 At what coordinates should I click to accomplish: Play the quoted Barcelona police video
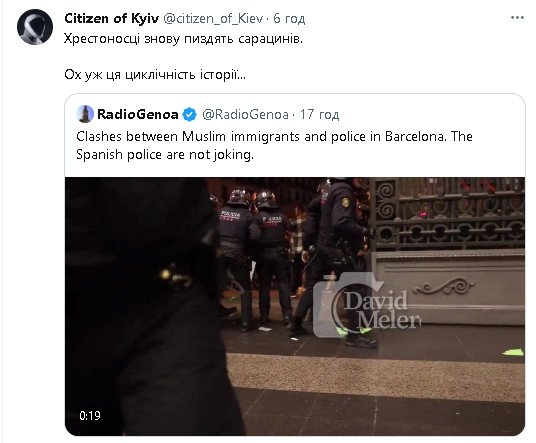point(295,306)
